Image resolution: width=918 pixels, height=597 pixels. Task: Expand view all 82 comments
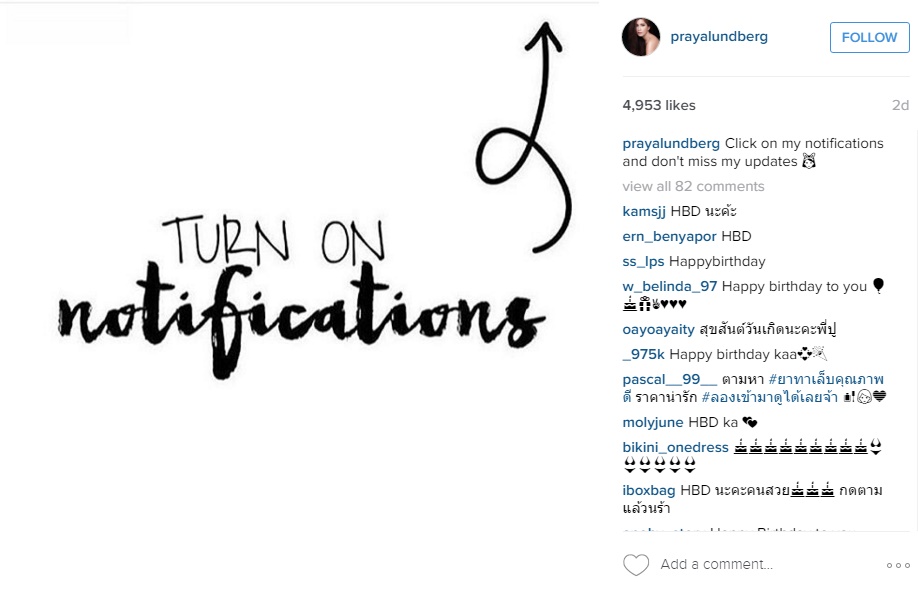(693, 186)
